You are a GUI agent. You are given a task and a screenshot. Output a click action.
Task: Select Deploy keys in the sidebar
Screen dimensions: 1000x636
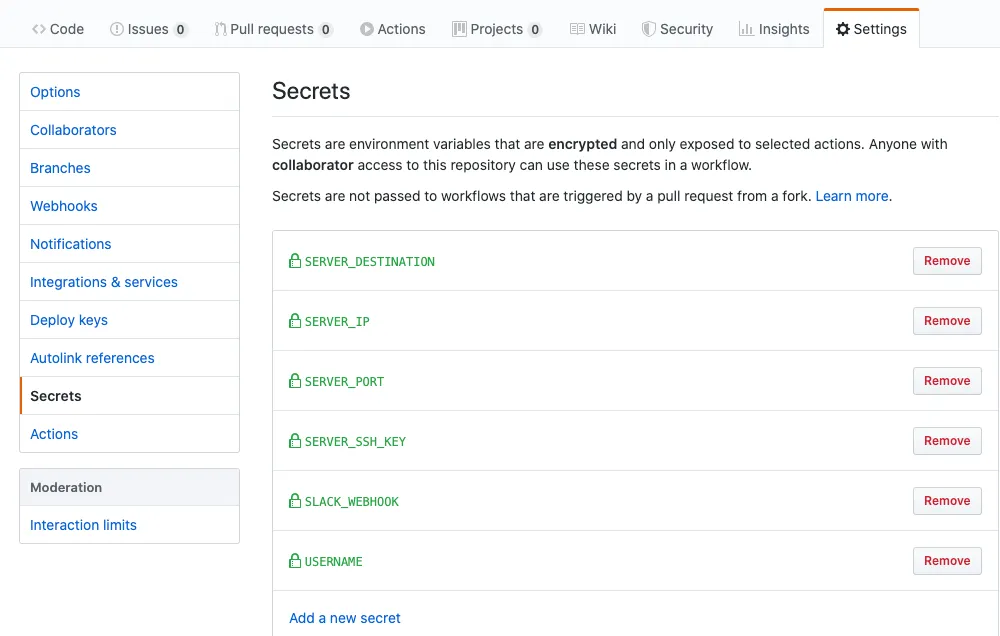point(69,320)
